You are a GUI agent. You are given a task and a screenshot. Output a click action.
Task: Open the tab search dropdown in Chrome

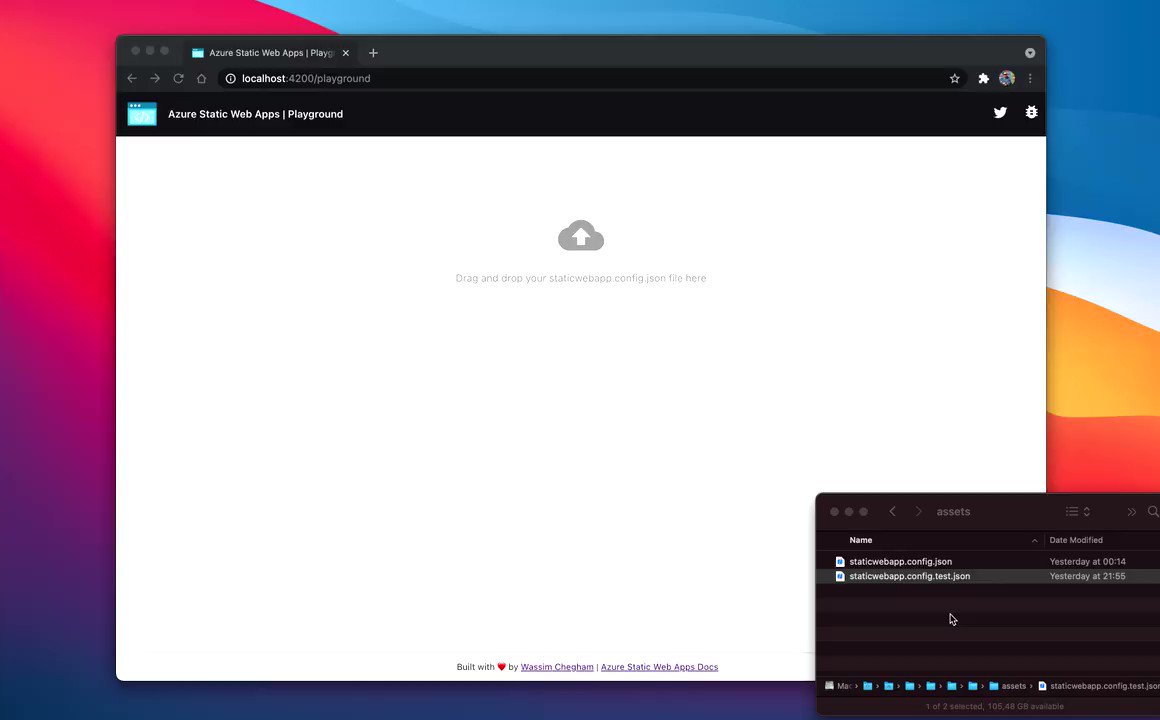click(x=1030, y=53)
